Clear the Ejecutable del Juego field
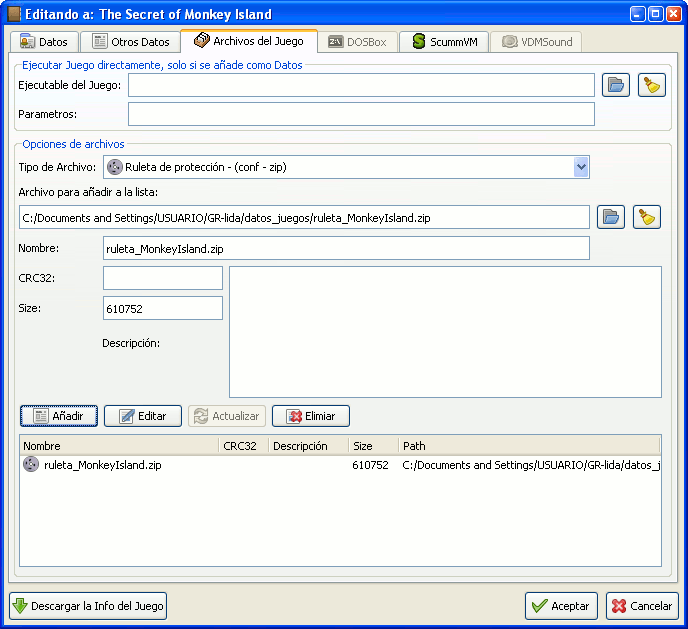688x629 pixels. pyautogui.click(x=652, y=85)
